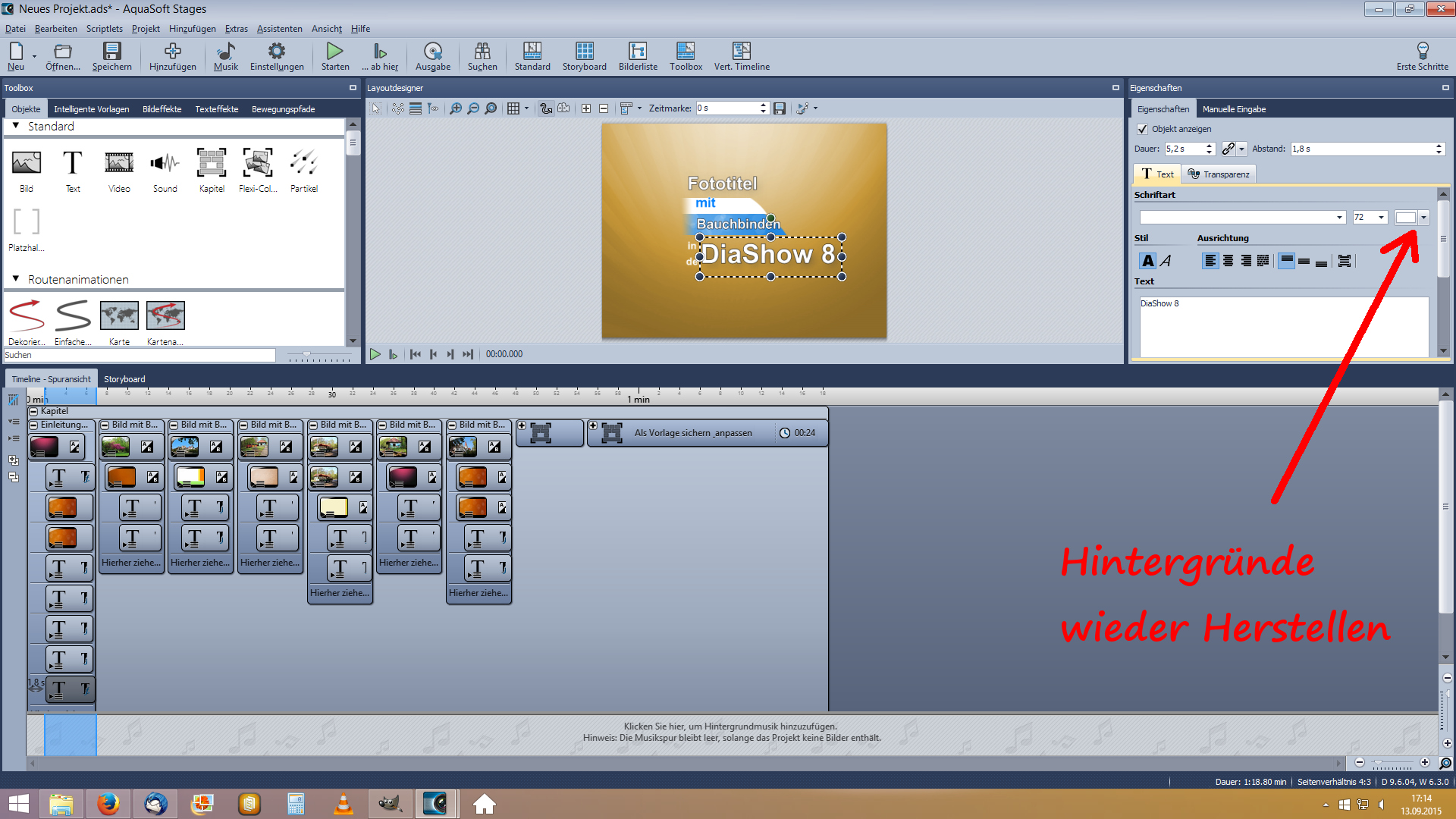
Task: Click the Ausgabe toolbar icon
Action: pos(432,56)
